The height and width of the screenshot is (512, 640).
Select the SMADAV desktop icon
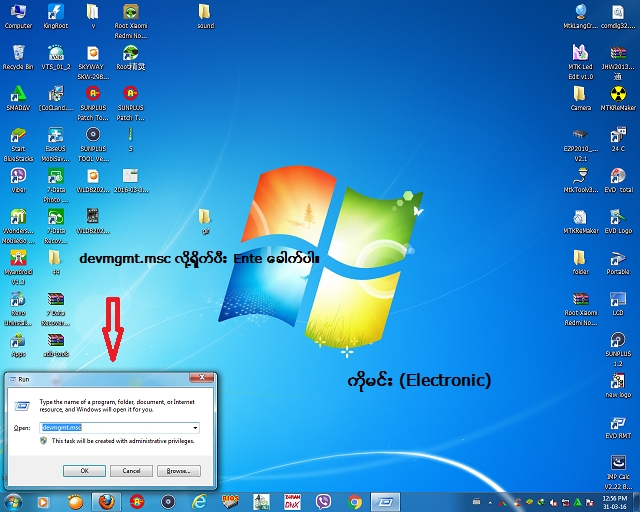click(x=17, y=96)
